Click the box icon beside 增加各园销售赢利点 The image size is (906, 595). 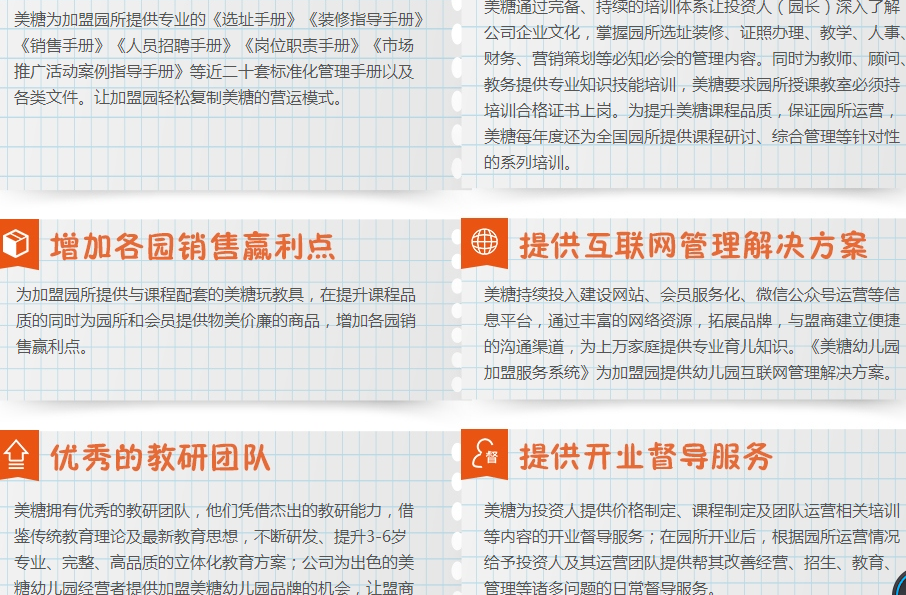click(17, 244)
